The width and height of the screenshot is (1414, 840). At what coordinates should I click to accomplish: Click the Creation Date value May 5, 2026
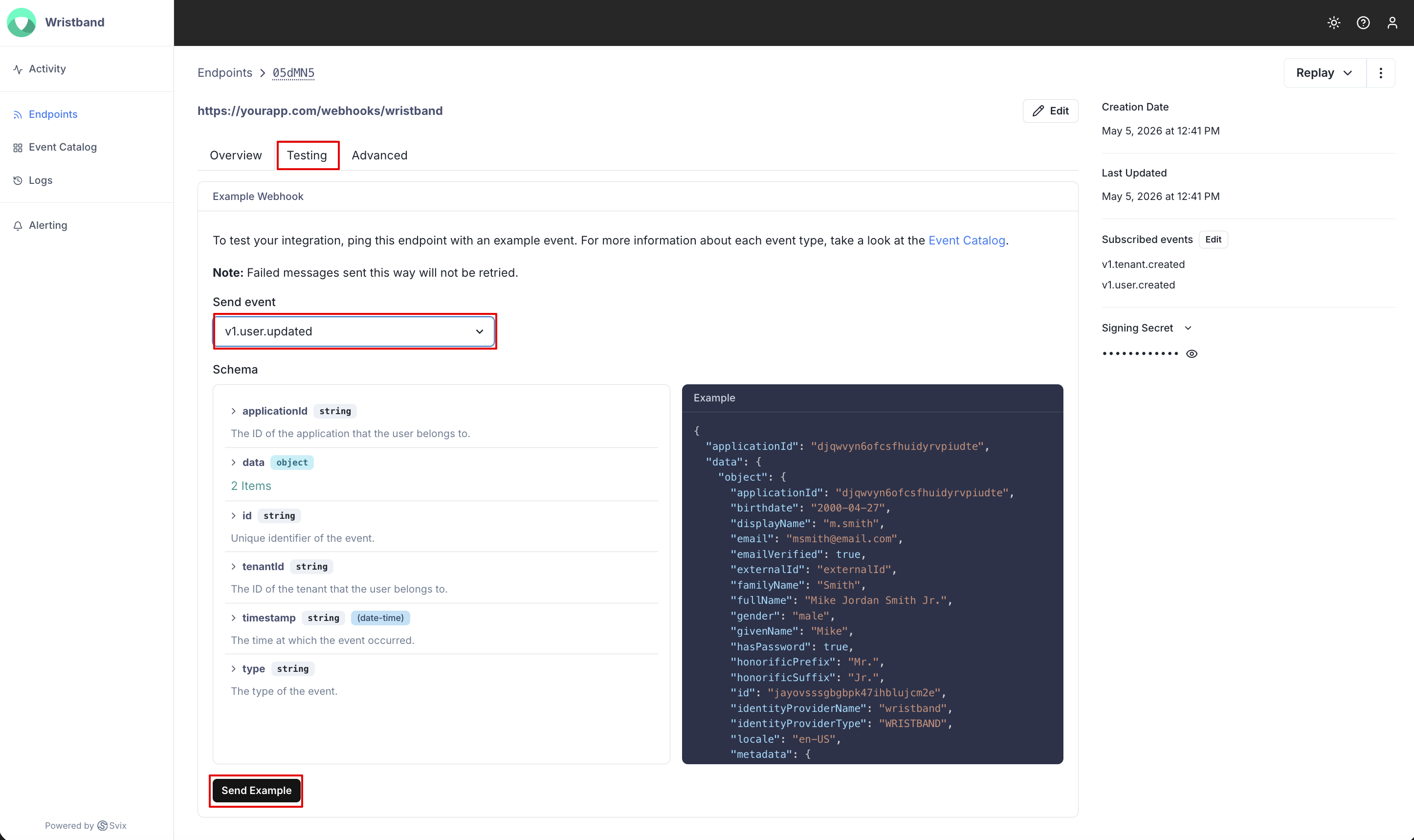pos(1160,131)
